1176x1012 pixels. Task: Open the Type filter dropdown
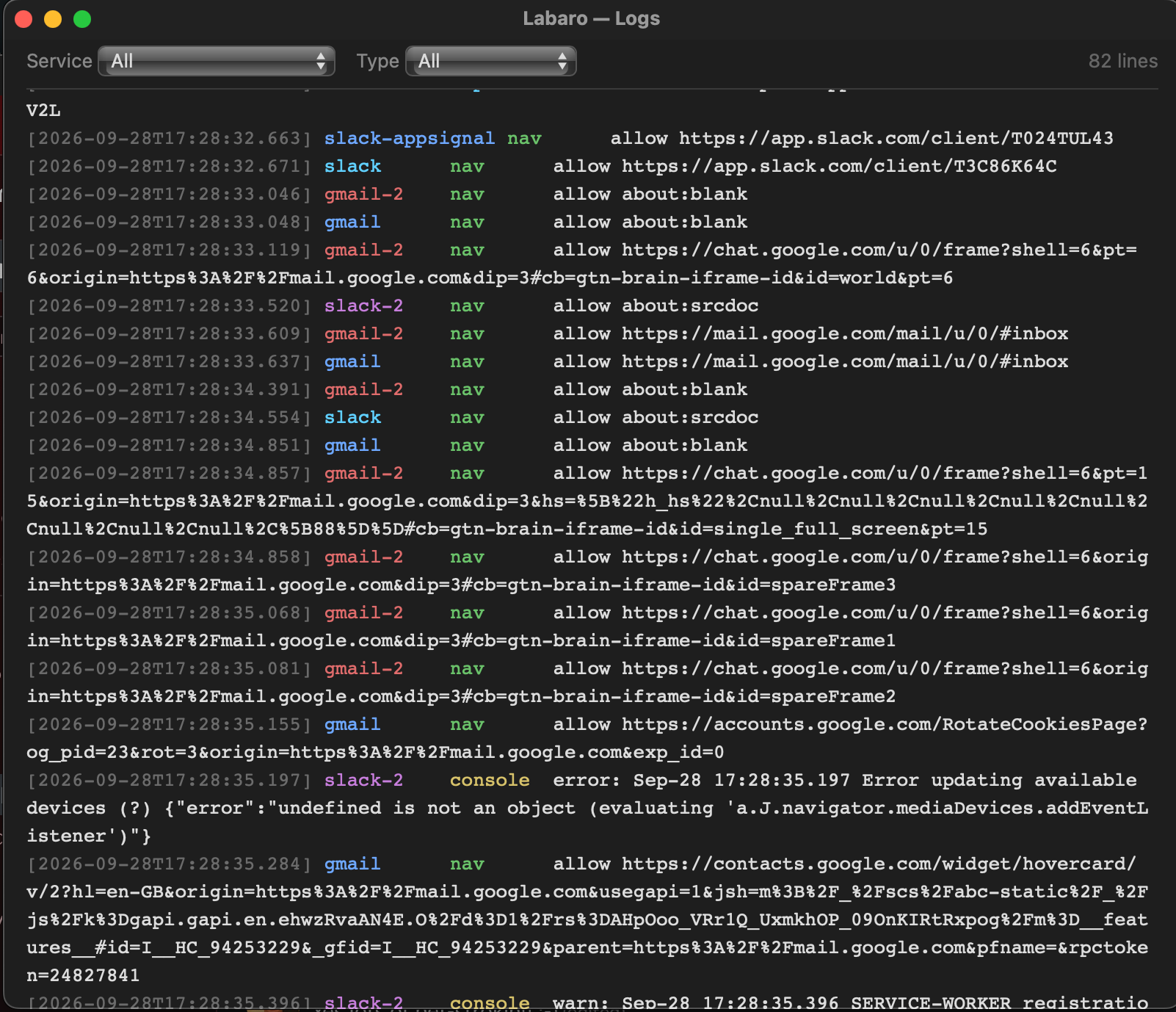click(x=491, y=61)
